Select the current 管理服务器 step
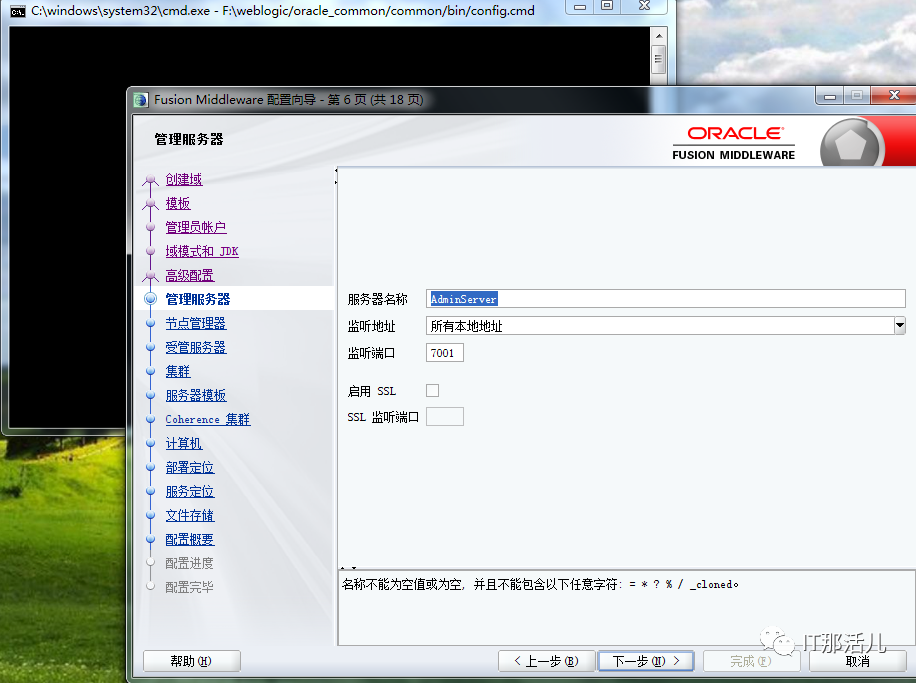 [197, 299]
